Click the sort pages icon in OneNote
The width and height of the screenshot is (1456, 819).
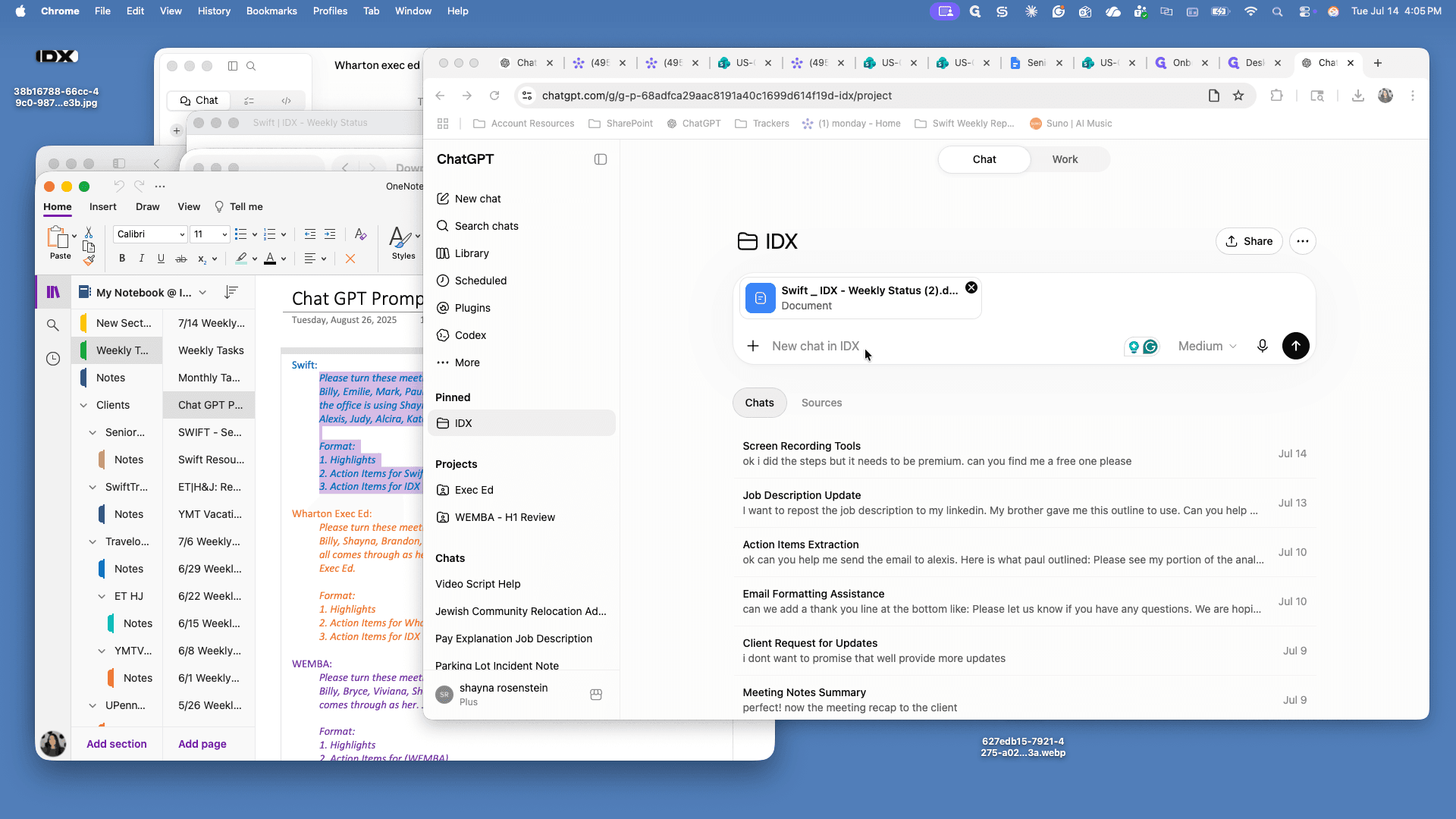coord(231,292)
